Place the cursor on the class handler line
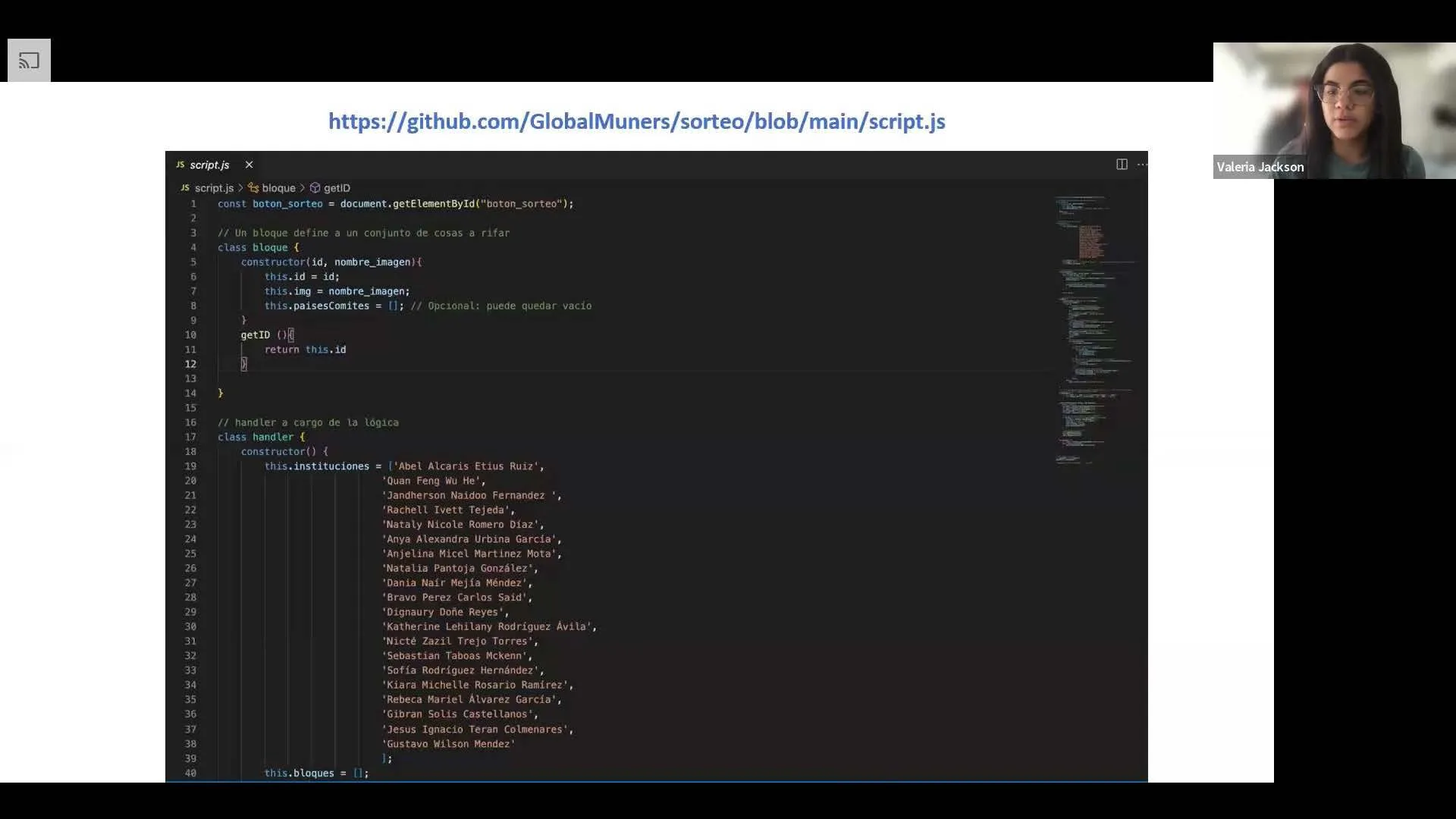The height and width of the screenshot is (819, 1456). 261,437
